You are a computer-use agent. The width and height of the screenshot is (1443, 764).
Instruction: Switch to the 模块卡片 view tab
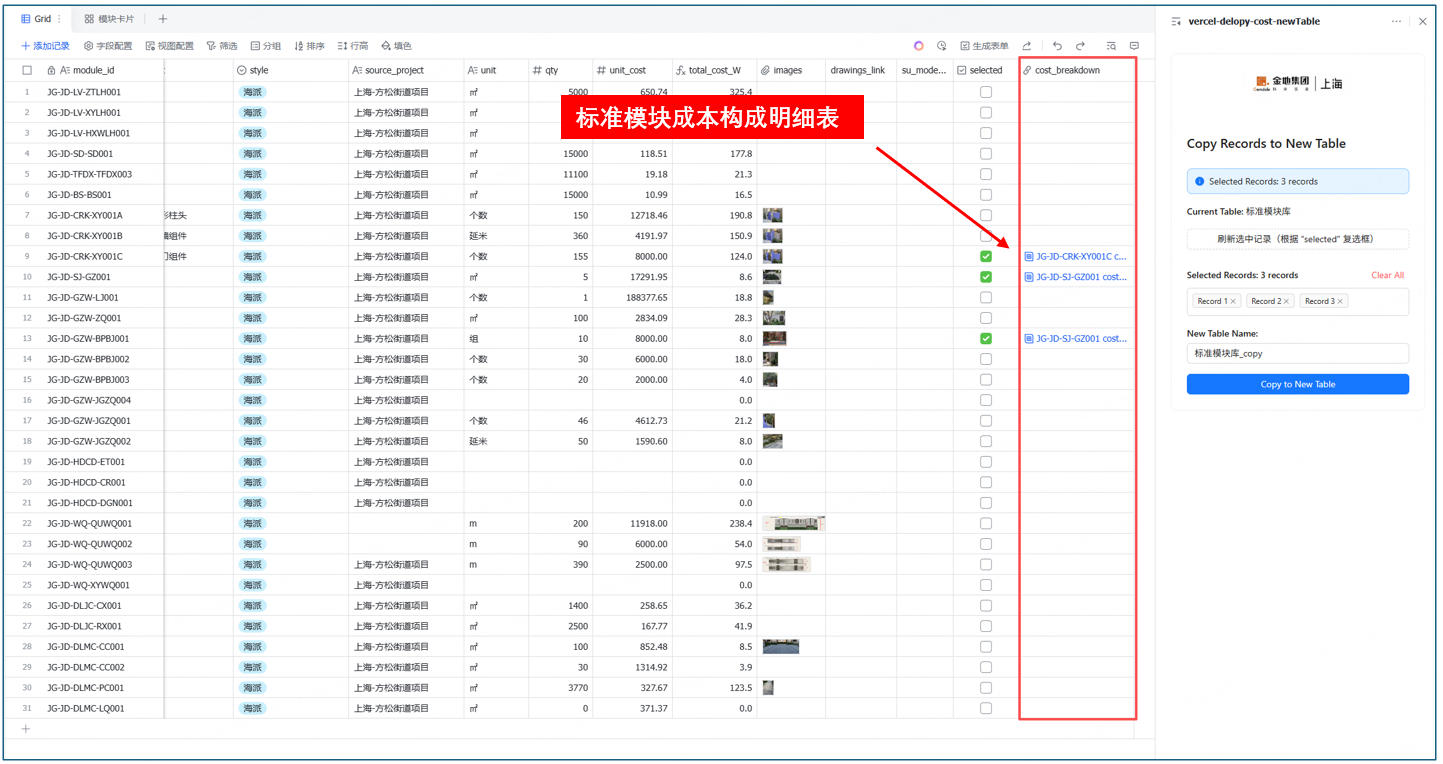(x=109, y=19)
